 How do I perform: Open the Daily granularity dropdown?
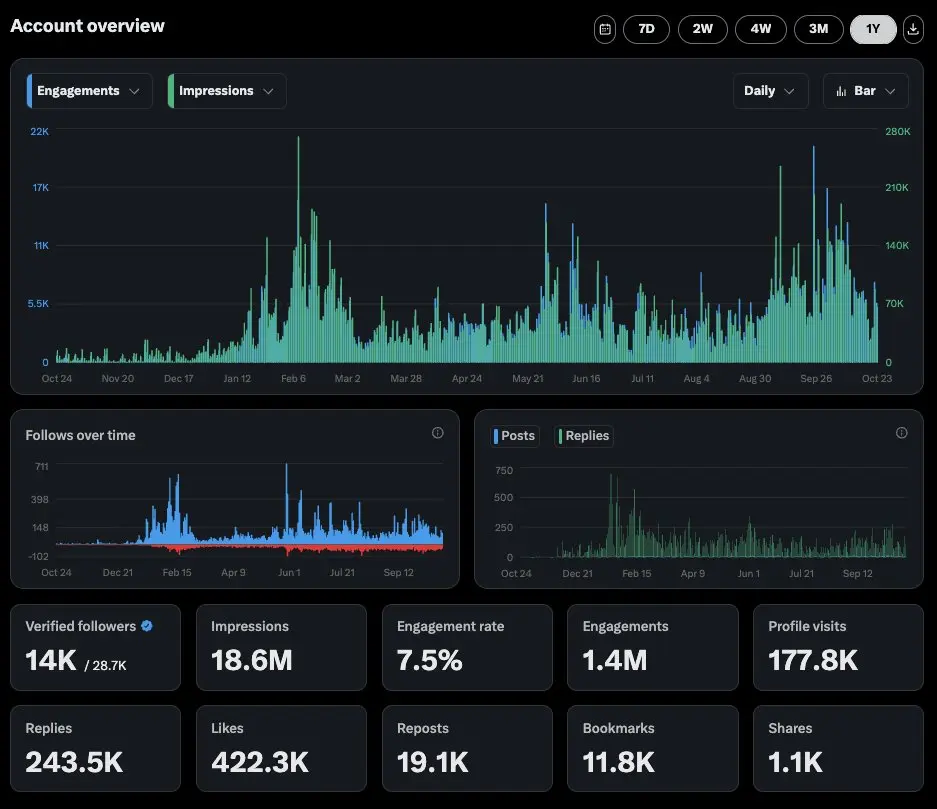770,91
